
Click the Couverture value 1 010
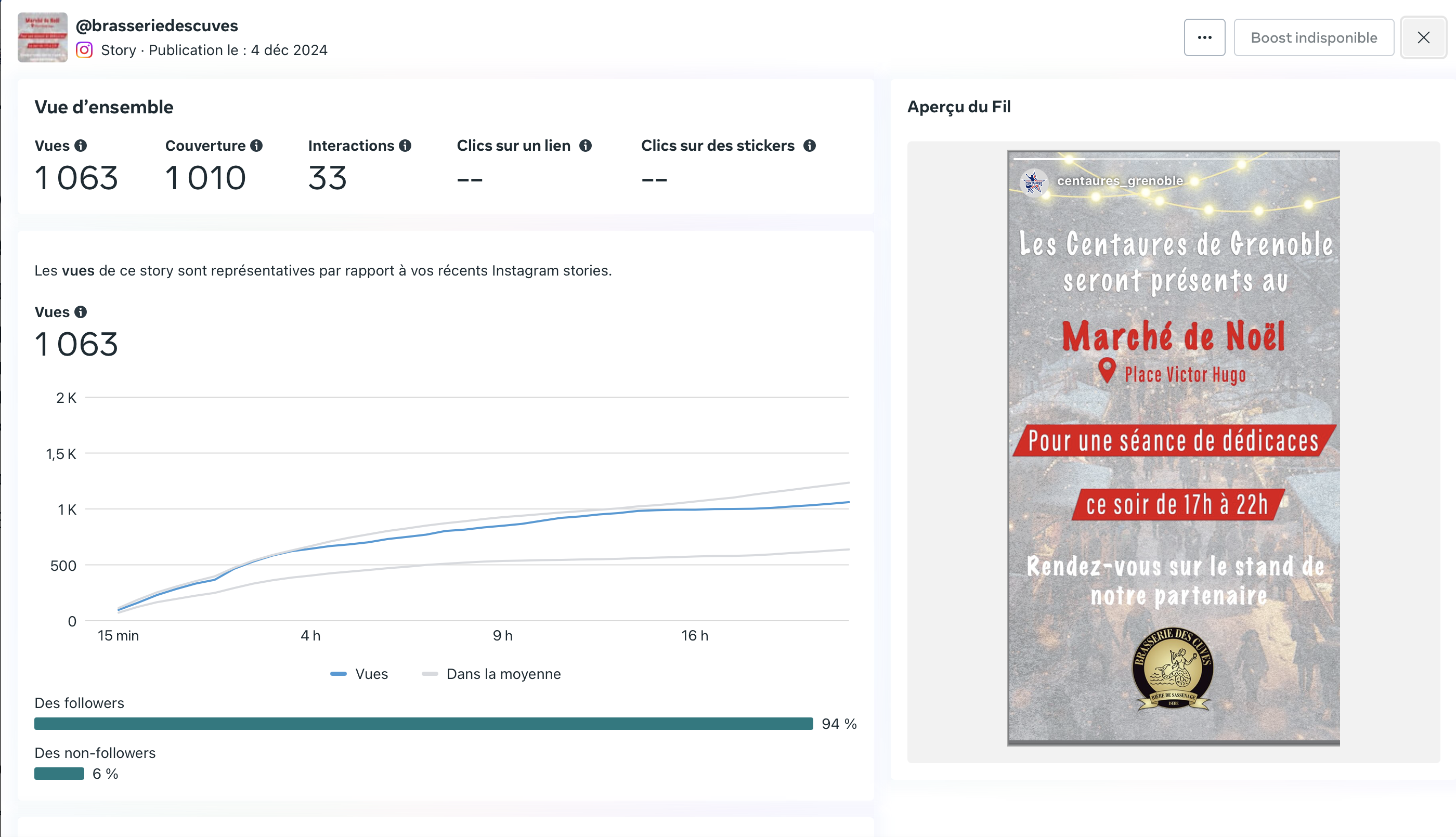[205, 178]
